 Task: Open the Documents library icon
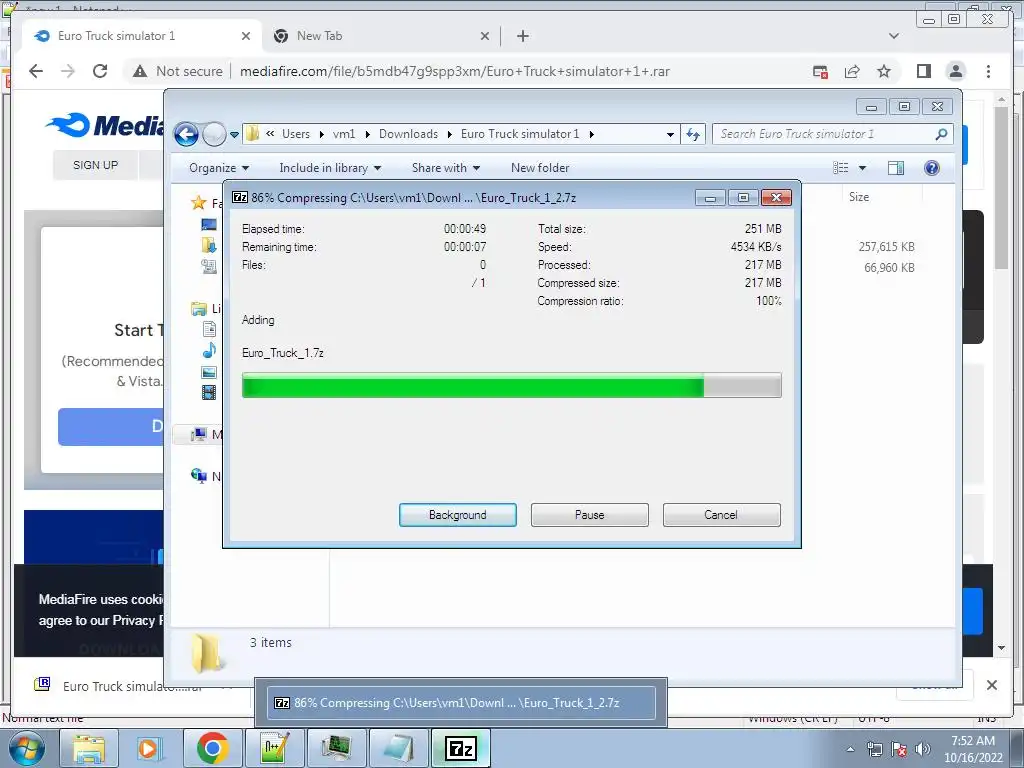click(209, 329)
